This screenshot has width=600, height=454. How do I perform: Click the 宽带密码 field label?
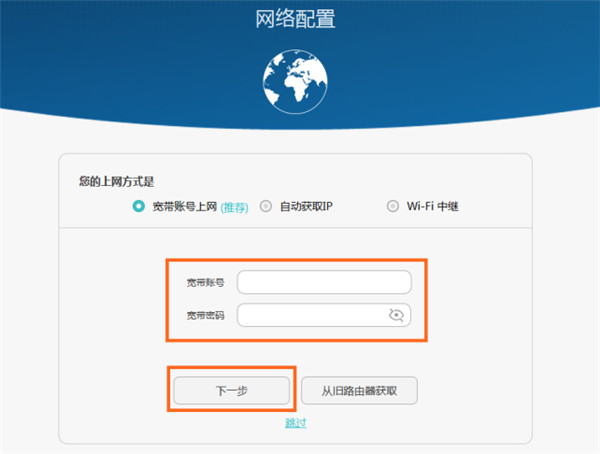coord(205,315)
